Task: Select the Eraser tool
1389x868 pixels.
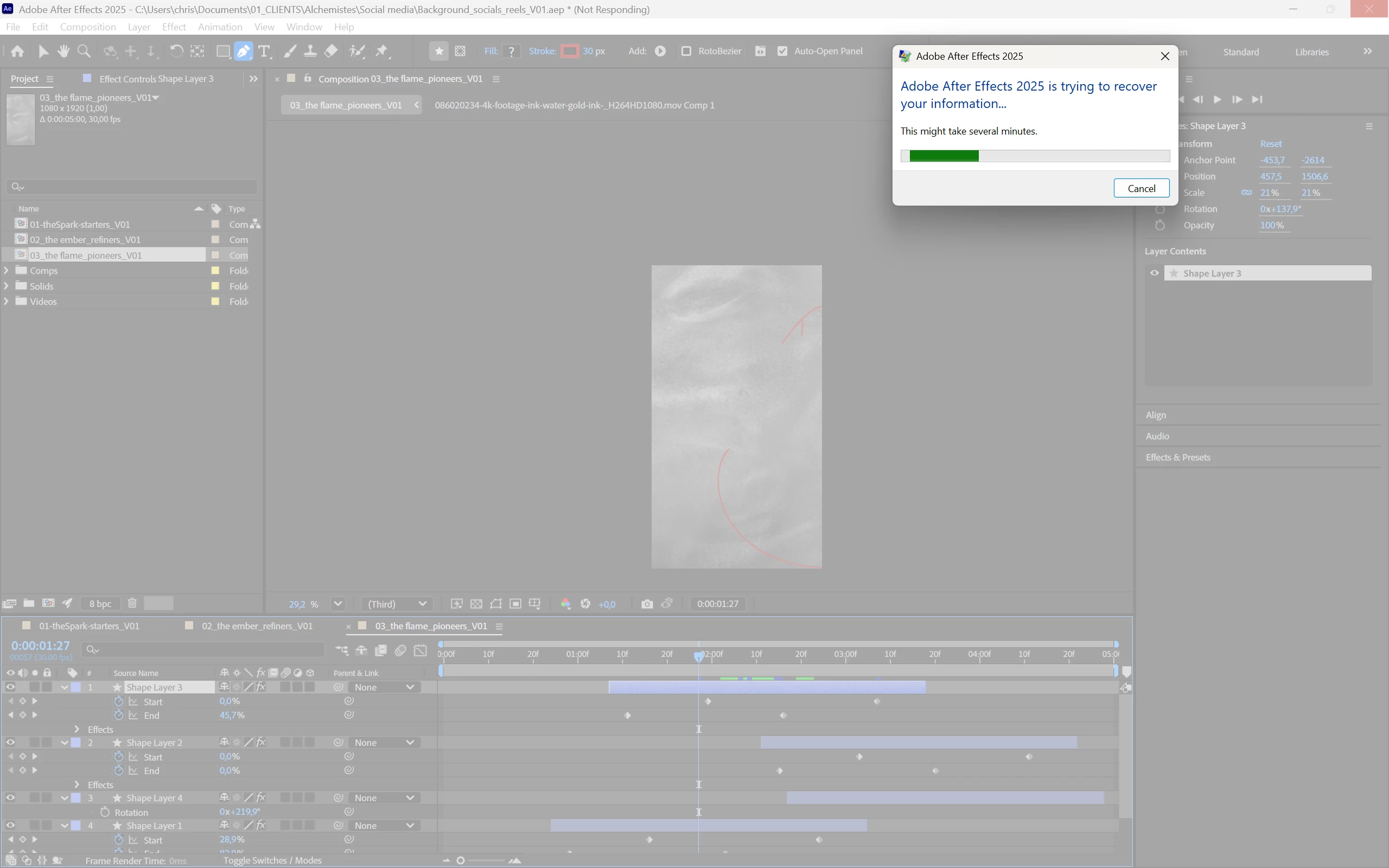Action: pos(330,51)
